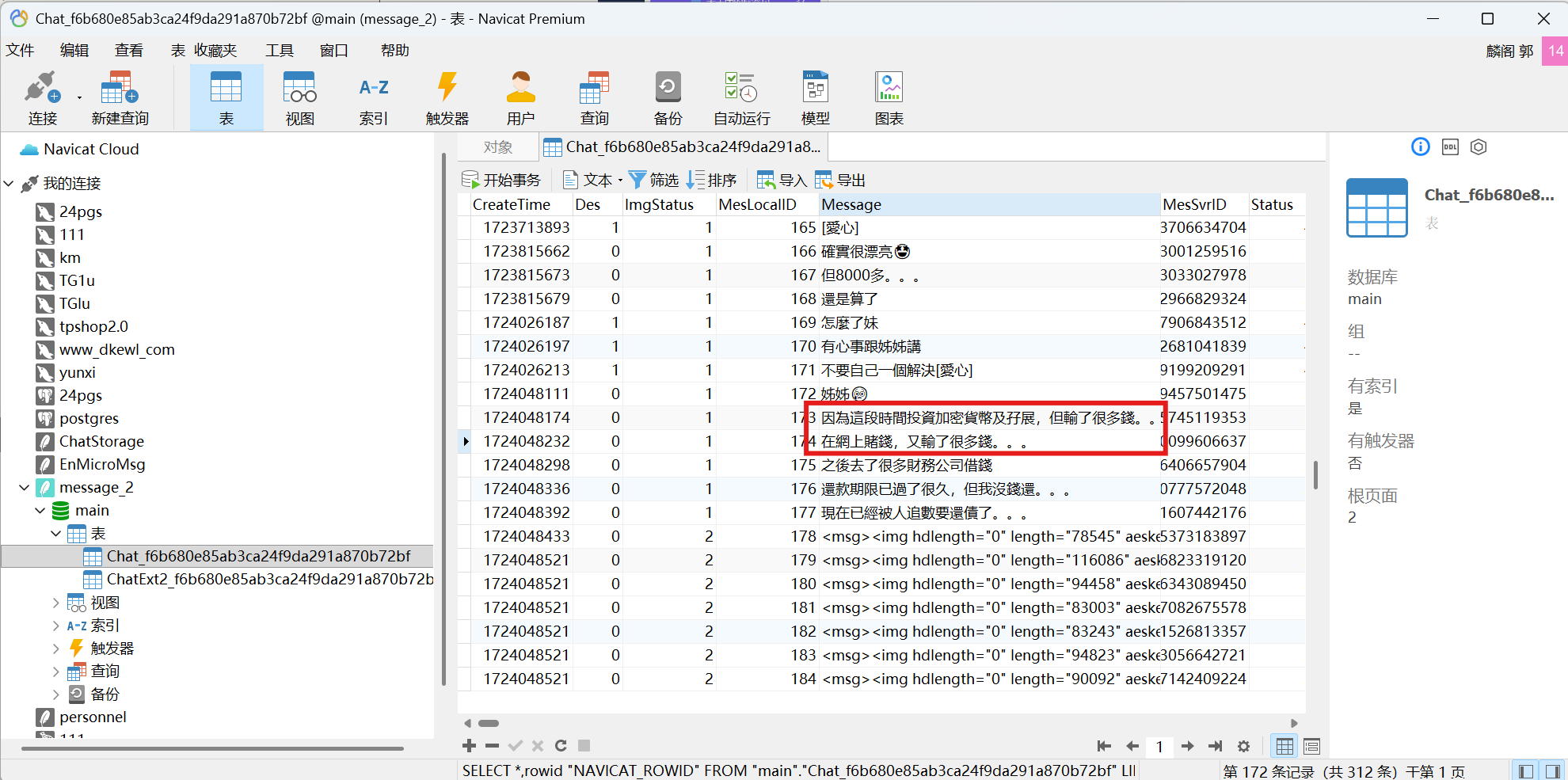
Task: Collapse the 我的连接 tree node
Action: pyautogui.click(x=9, y=184)
